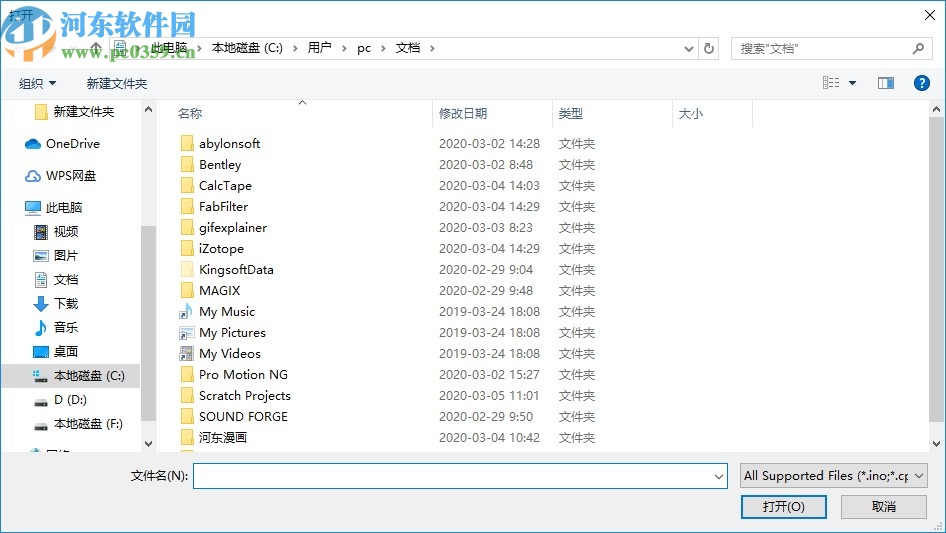Click the navigation pane scroll down arrow
This screenshot has width=946, height=533.
(148, 444)
